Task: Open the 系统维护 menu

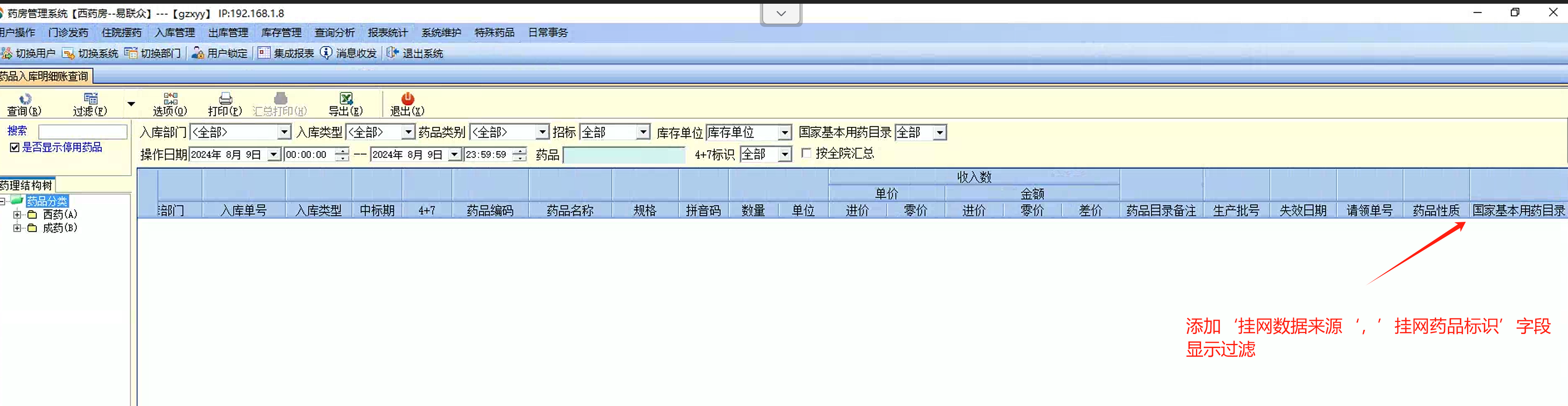Action: click(441, 33)
